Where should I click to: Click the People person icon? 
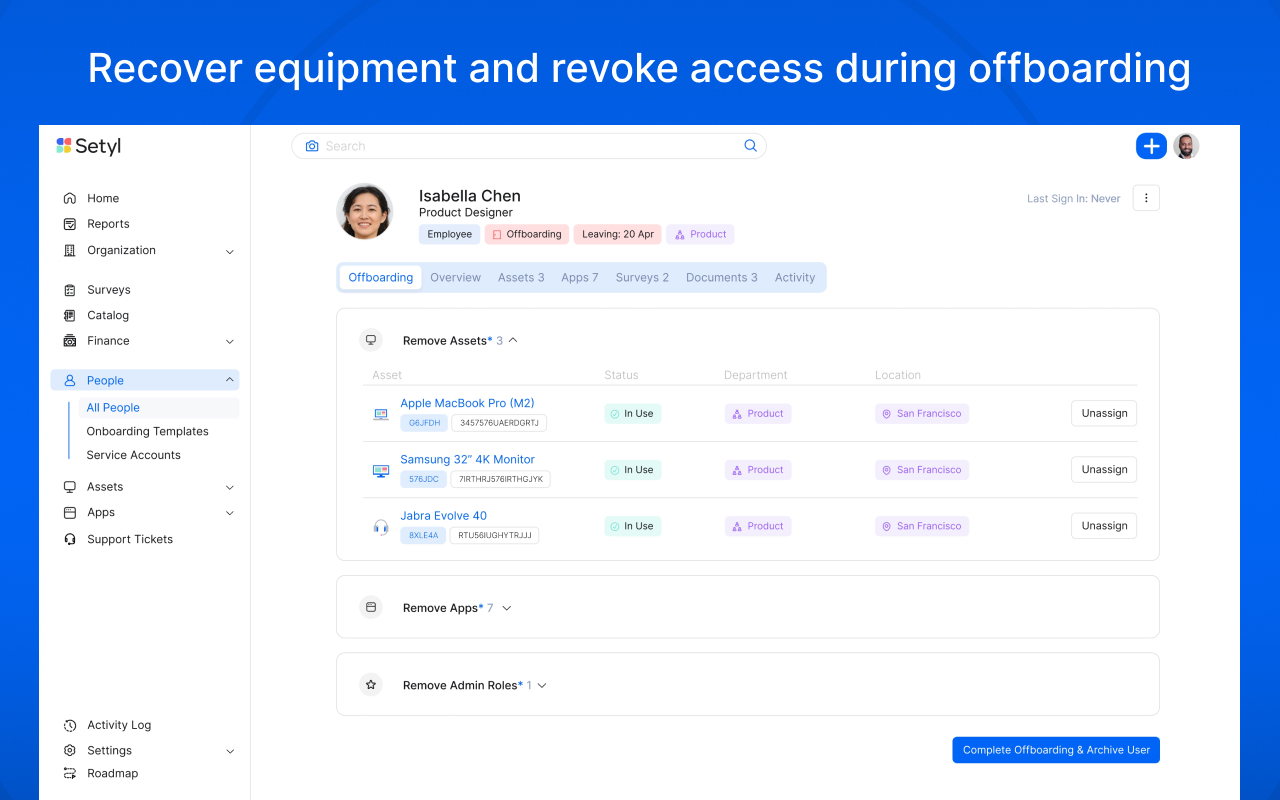pos(69,380)
